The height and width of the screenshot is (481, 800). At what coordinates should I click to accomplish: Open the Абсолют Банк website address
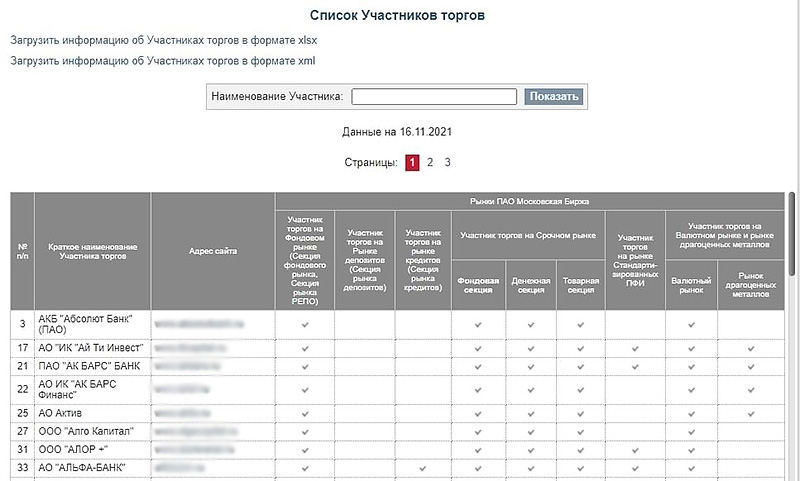pos(199,324)
